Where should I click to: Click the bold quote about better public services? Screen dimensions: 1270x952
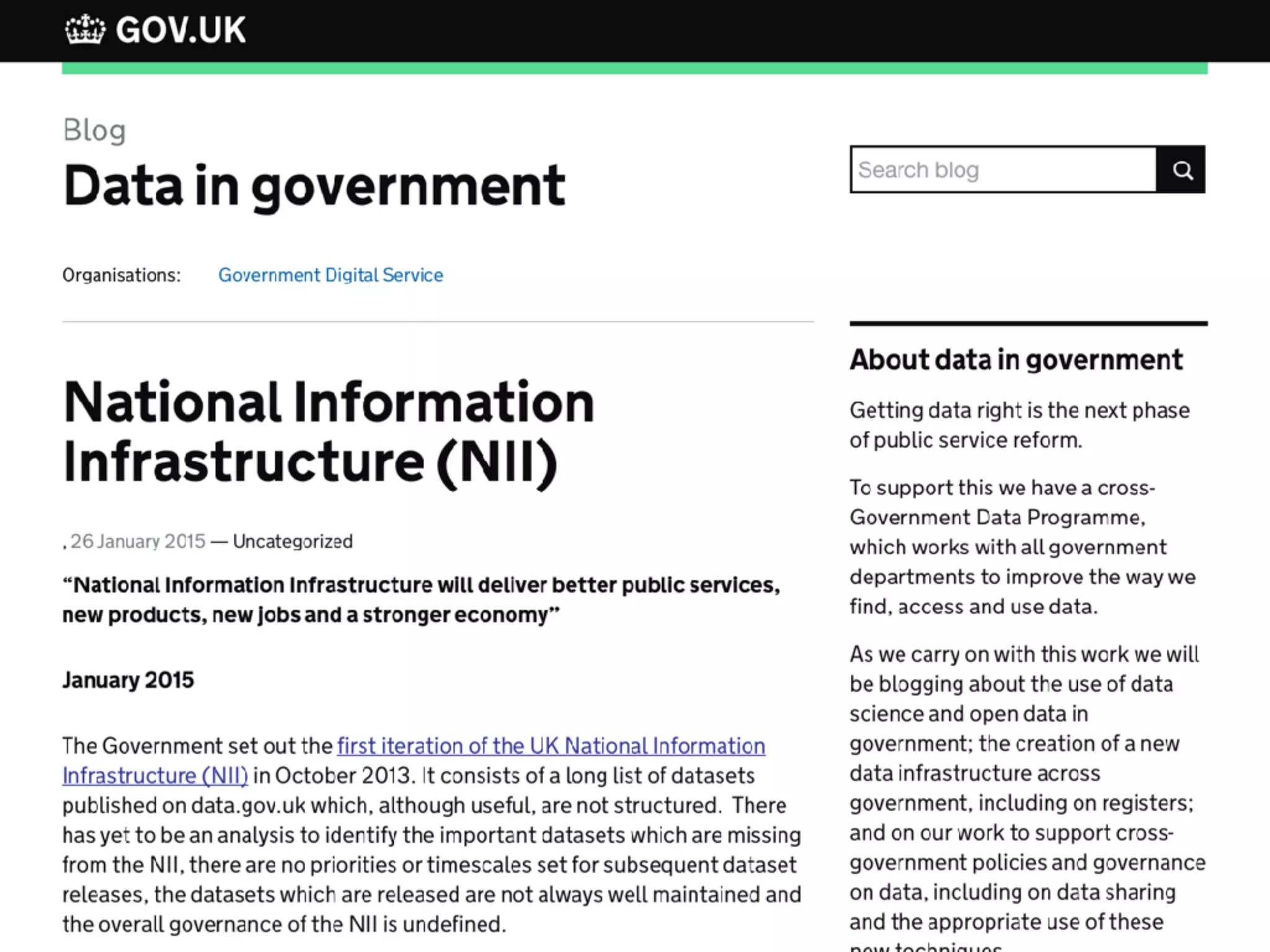point(420,600)
